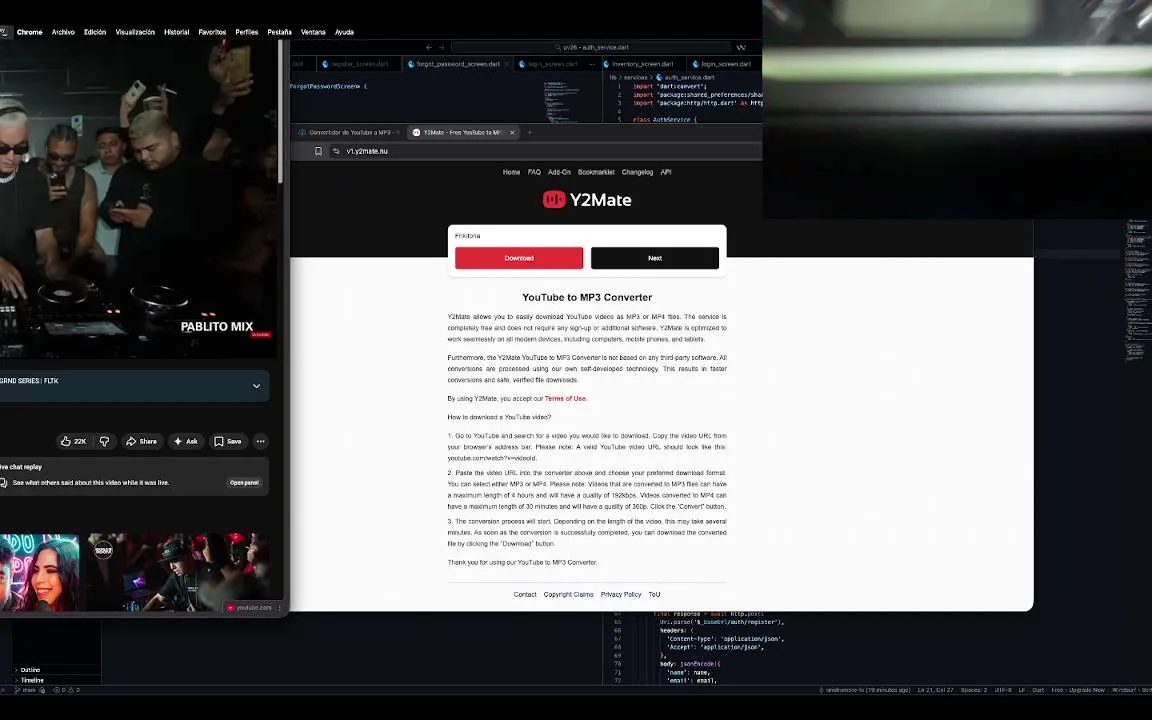Switch to forgot_password_screen.dart editor tab
Screen dimensions: 1152x720
[x=458, y=64]
